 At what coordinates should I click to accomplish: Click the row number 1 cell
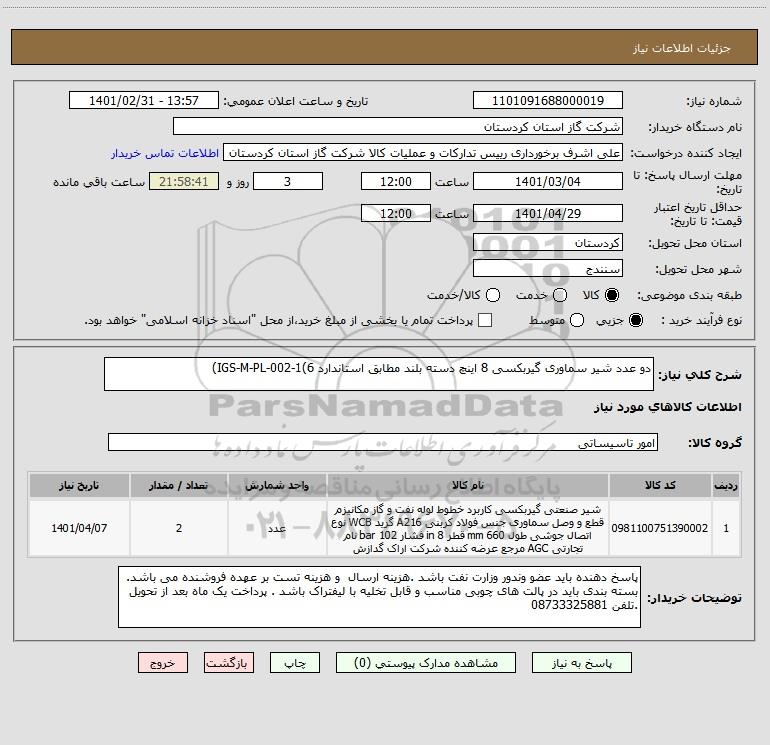pyautogui.click(x=726, y=528)
